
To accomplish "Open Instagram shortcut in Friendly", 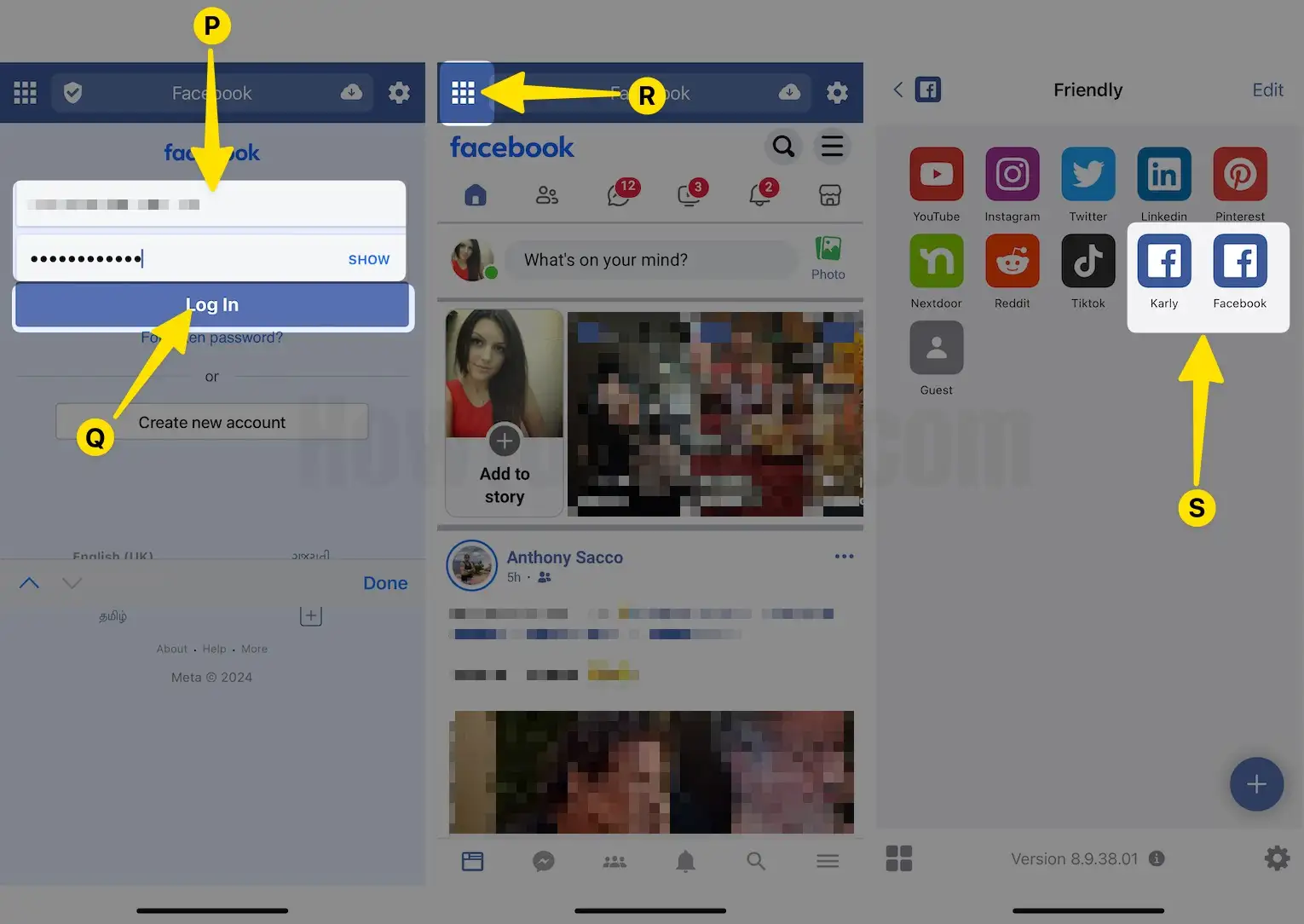I will coord(1012,175).
